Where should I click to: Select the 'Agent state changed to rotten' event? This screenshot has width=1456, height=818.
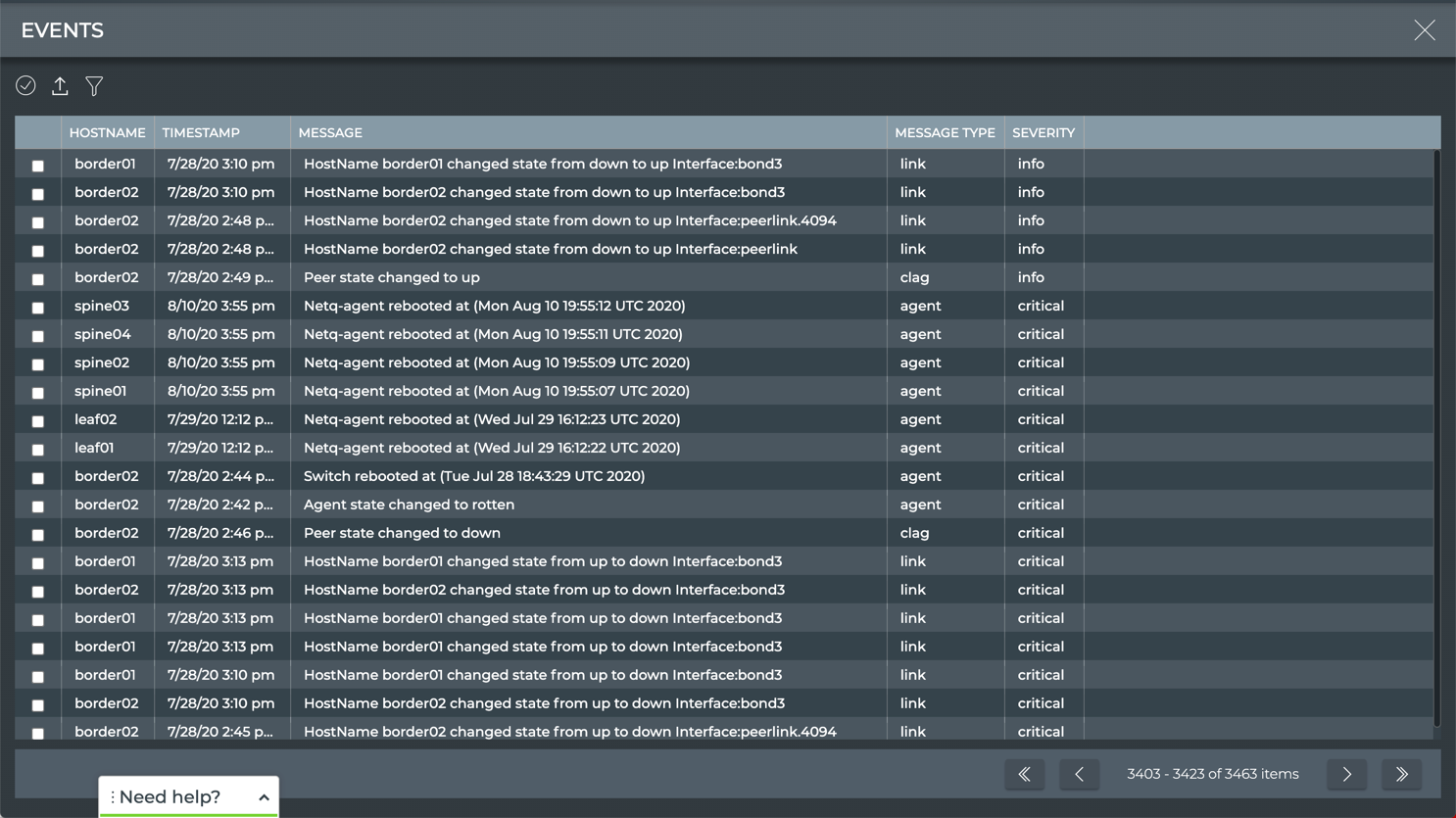tap(37, 506)
